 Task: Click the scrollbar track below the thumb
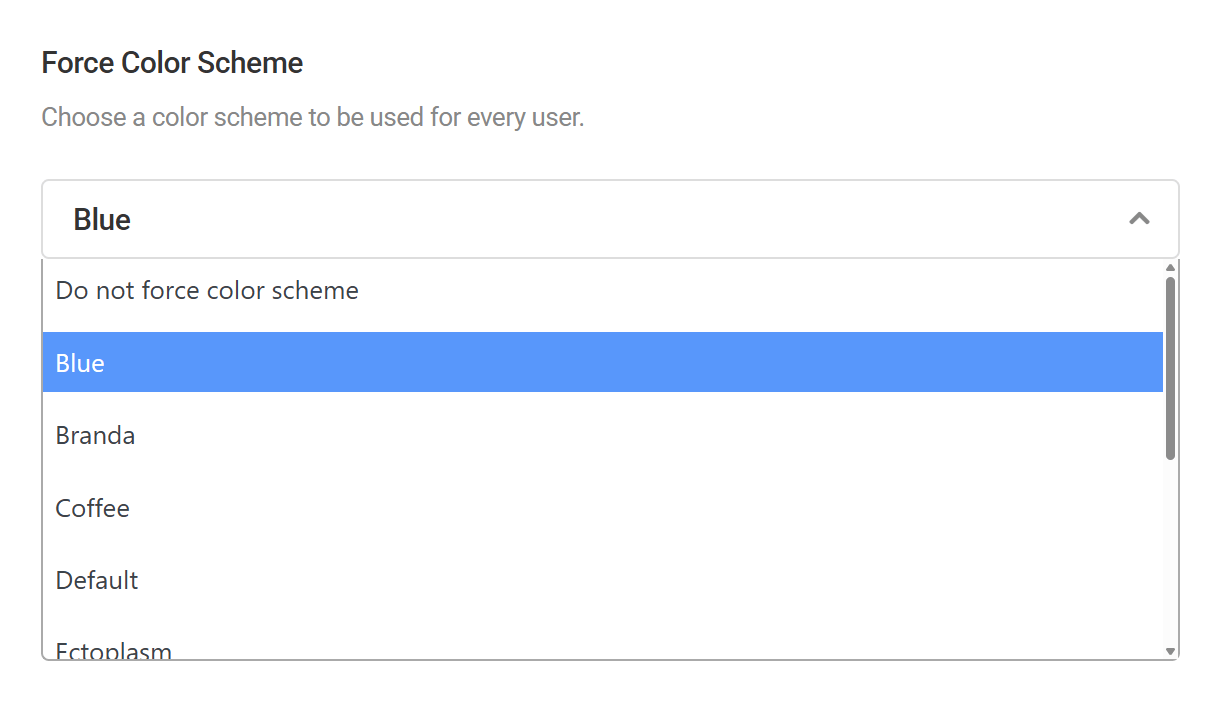coord(1170,550)
